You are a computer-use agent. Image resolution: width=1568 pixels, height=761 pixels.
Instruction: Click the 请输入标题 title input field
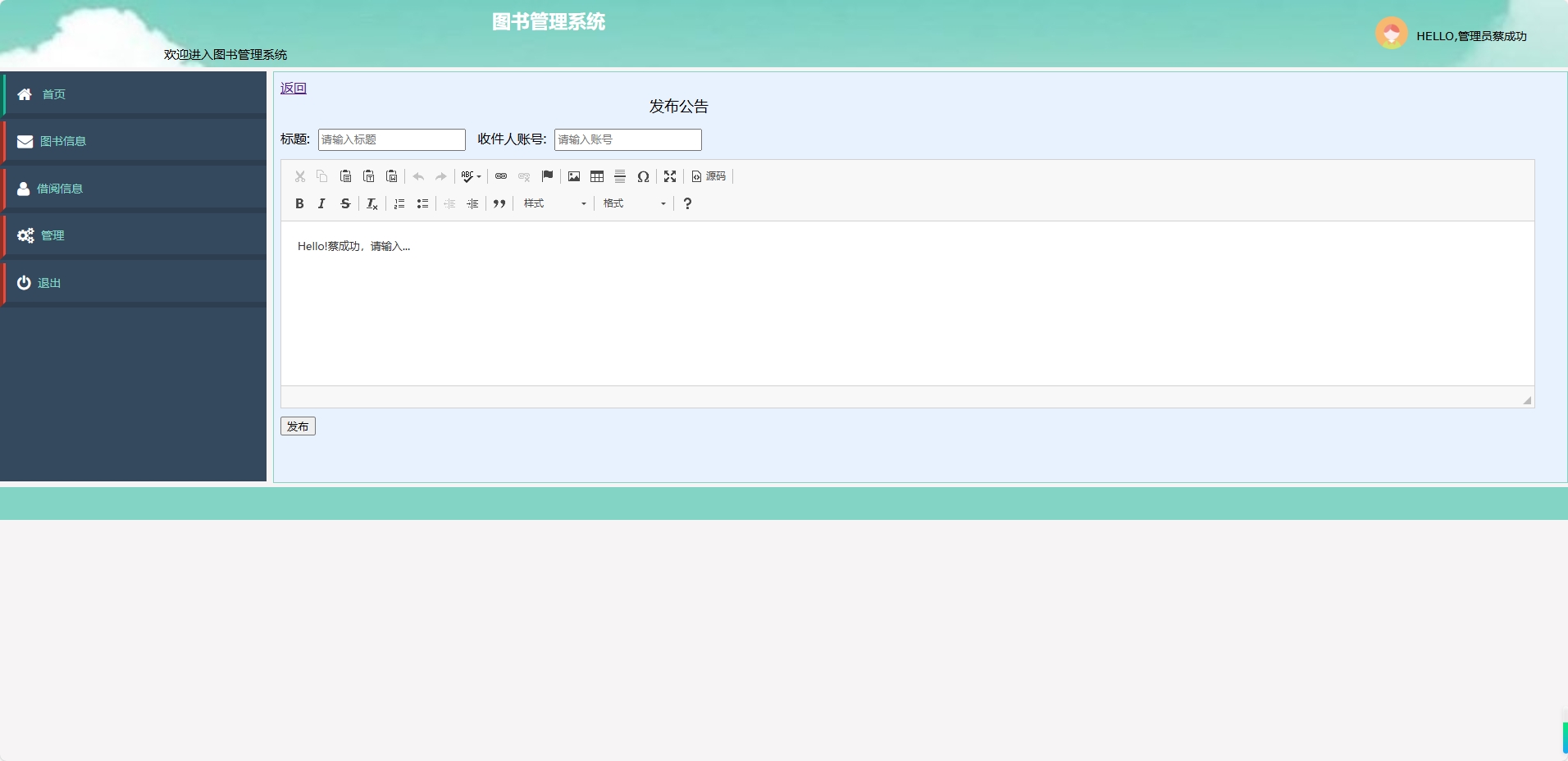pyautogui.click(x=391, y=139)
